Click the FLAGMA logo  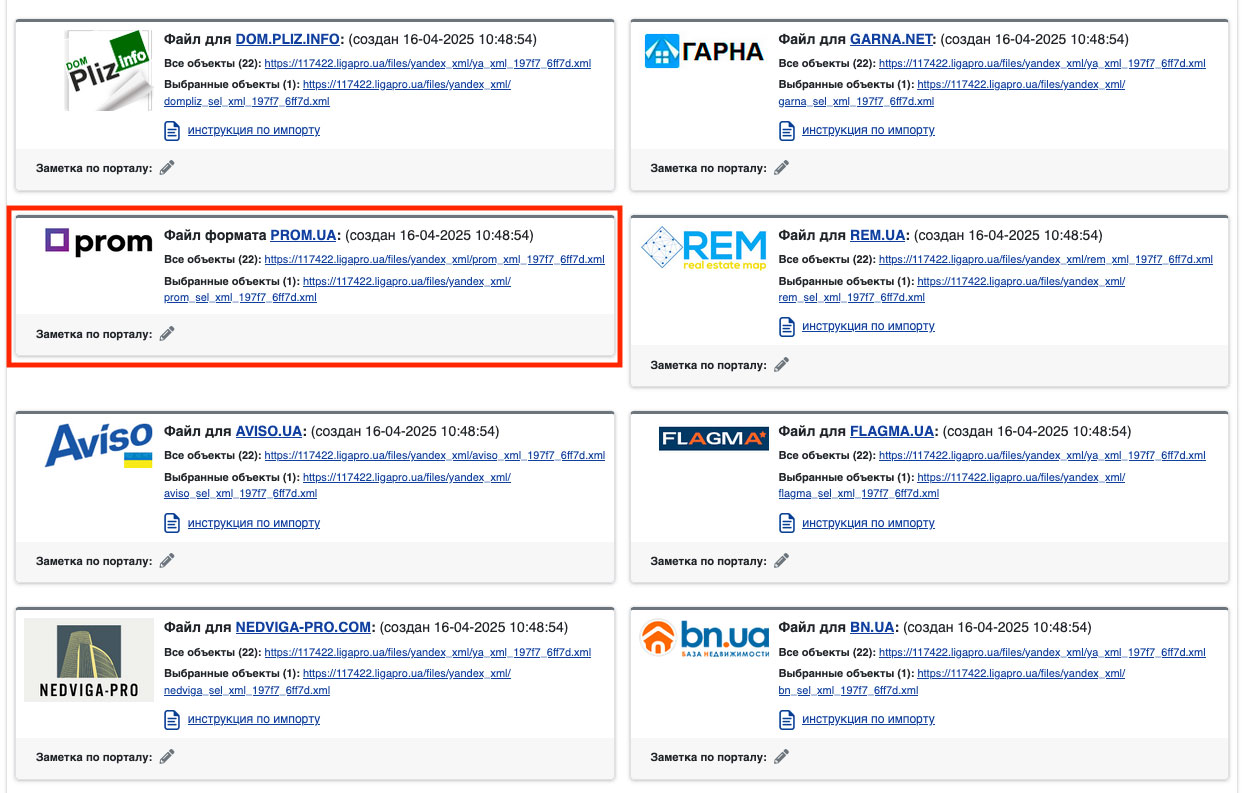pos(714,438)
